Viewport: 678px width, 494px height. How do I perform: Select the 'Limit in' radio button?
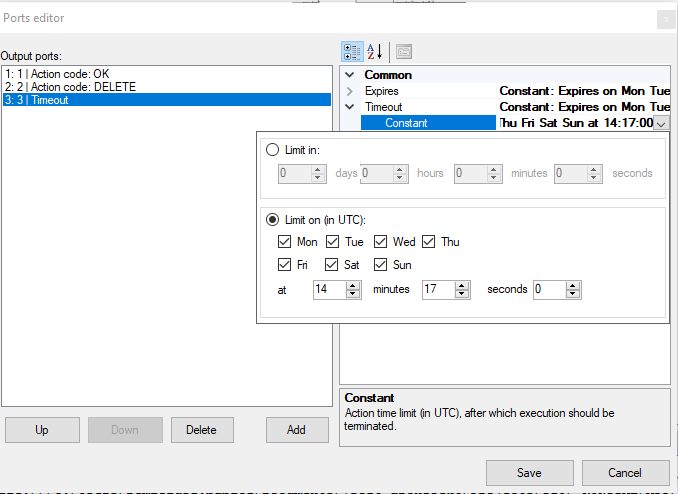pyautogui.click(x=272, y=150)
